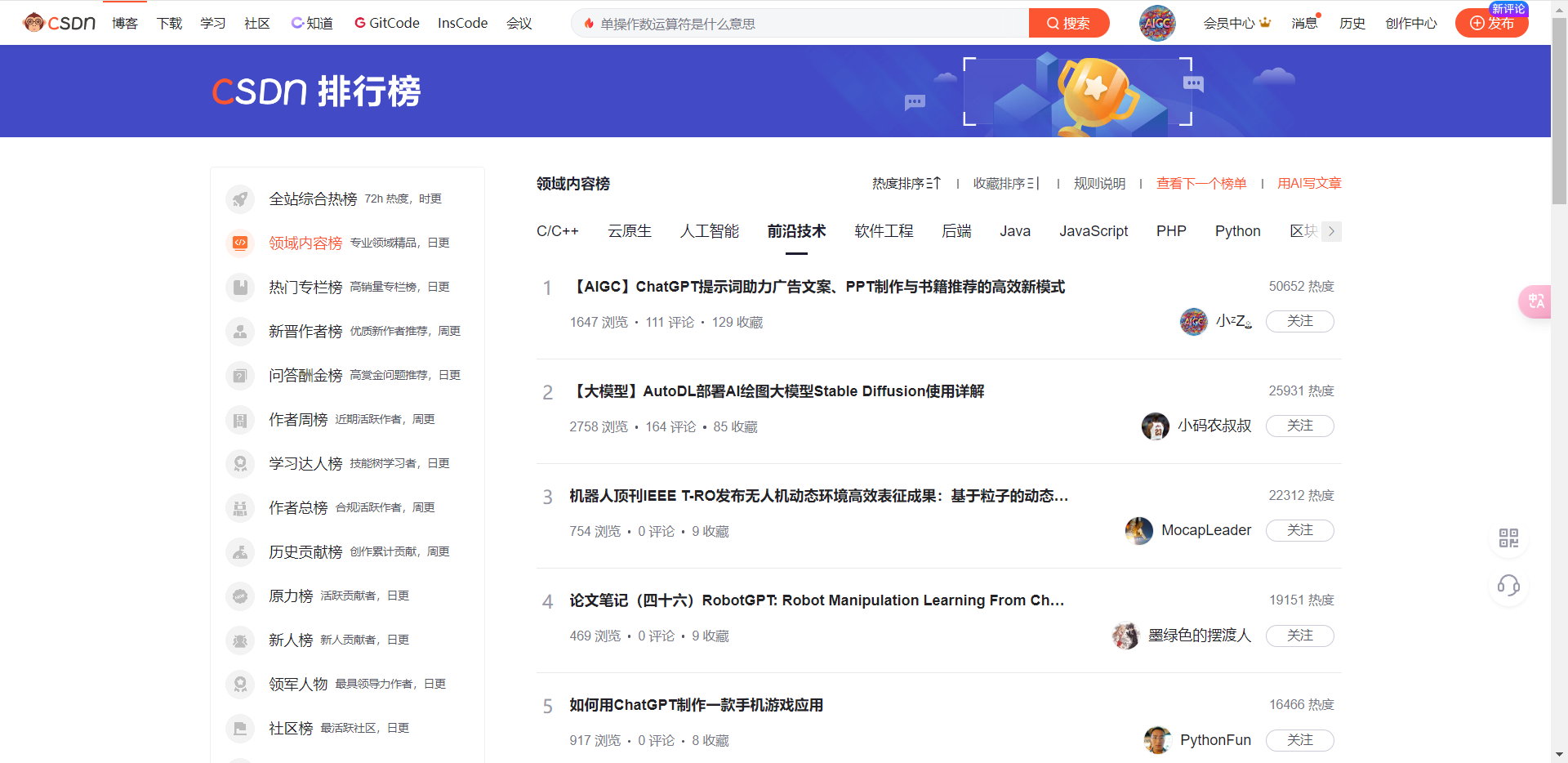Open 消息 notifications in the header
1568x763 pixels.
pos(1304,23)
